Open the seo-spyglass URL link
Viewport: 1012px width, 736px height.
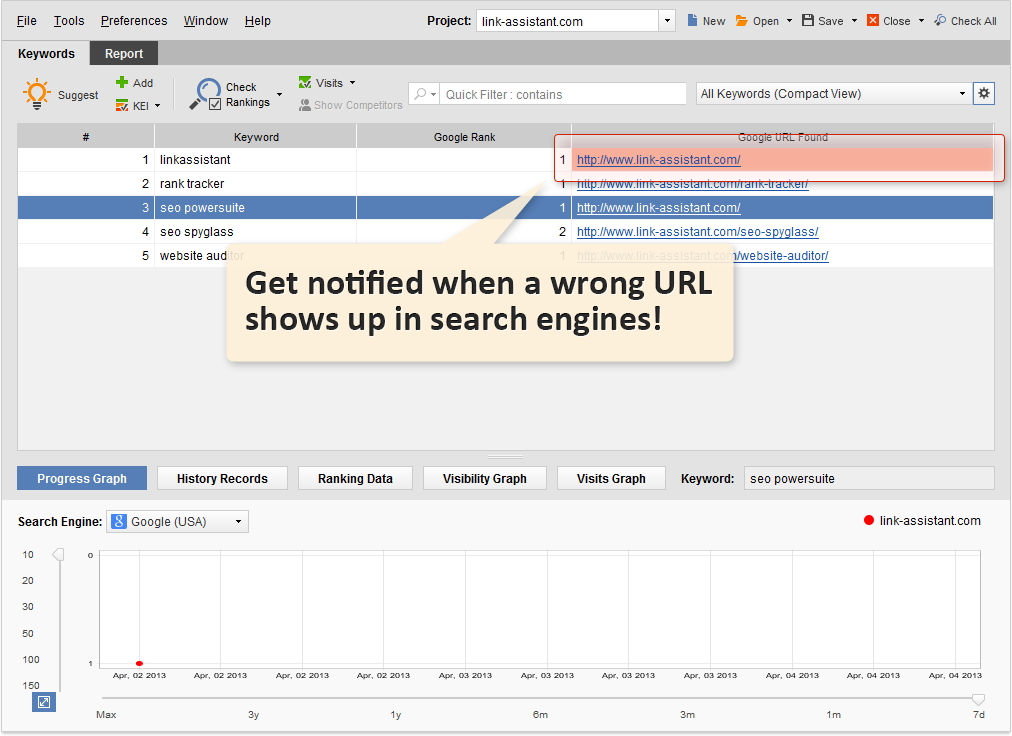coord(697,232)
